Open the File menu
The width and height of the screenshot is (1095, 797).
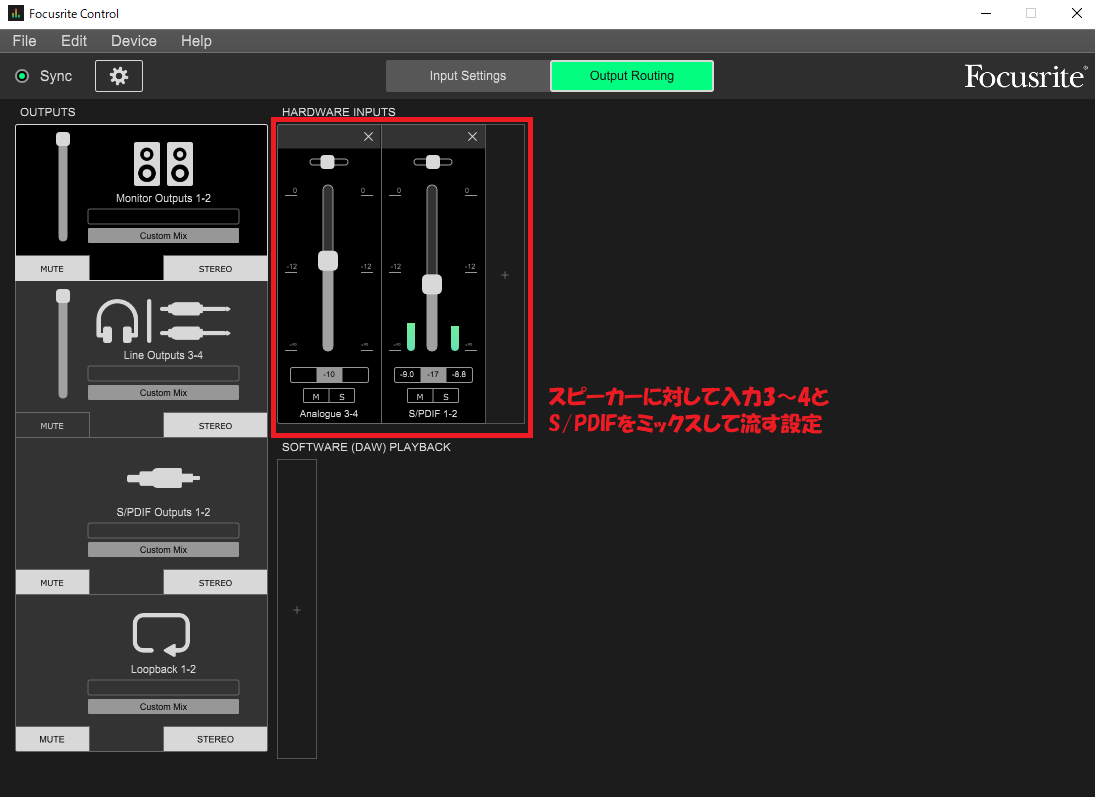(24, 41)
